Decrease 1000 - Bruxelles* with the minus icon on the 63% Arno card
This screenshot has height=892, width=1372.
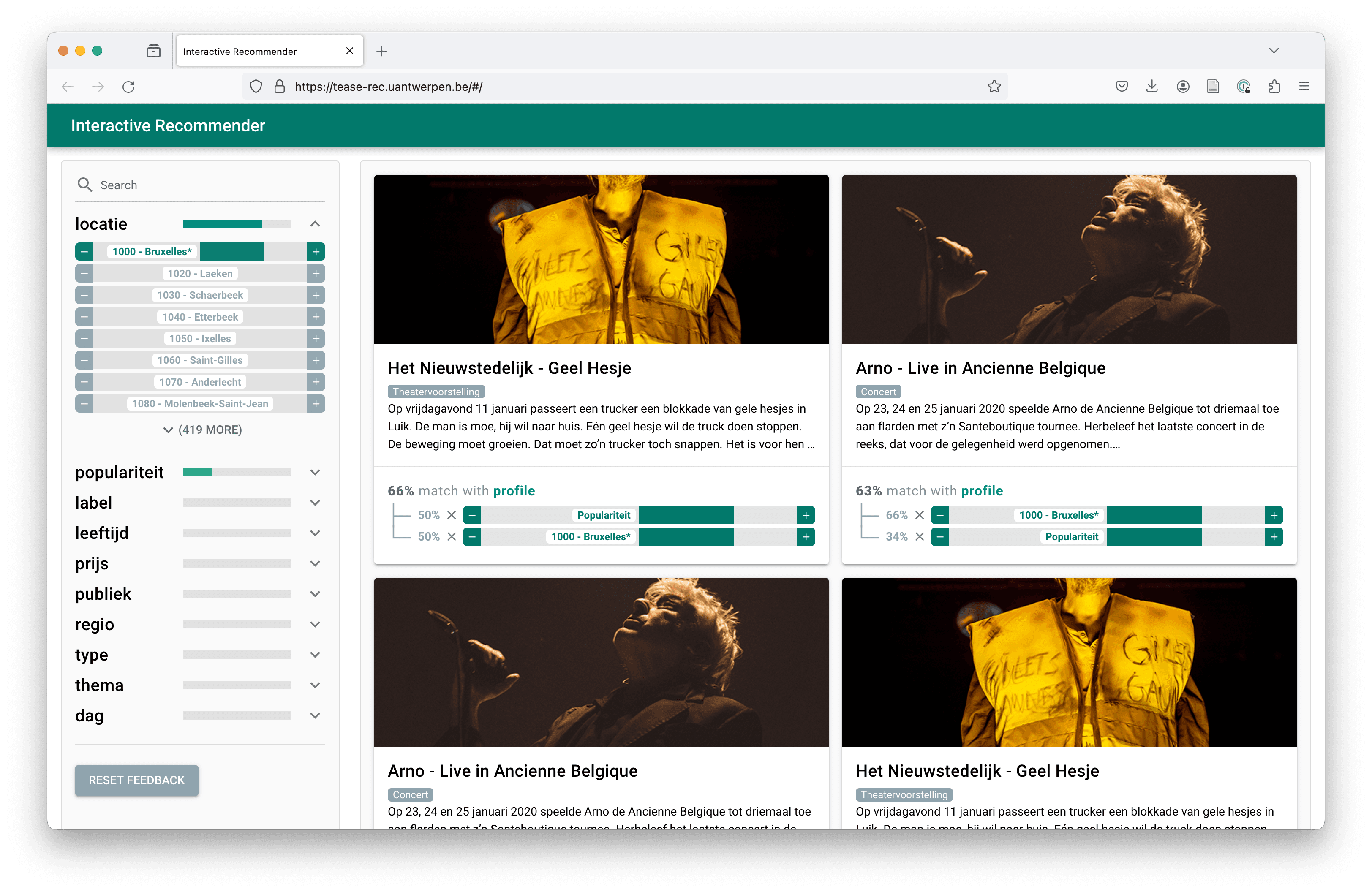coord(940,515)
